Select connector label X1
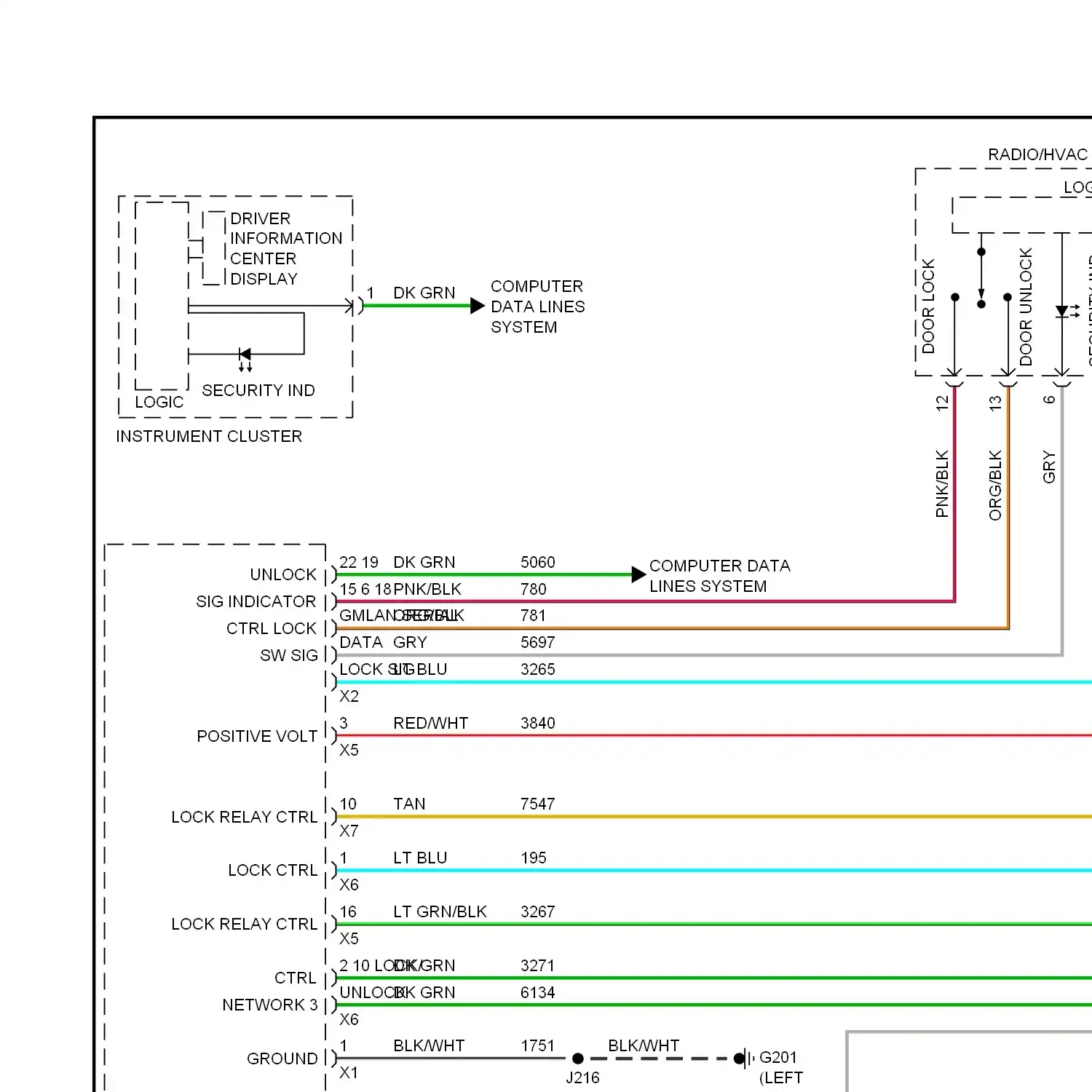The image size is (1092, 1092). click(349, 1072)
